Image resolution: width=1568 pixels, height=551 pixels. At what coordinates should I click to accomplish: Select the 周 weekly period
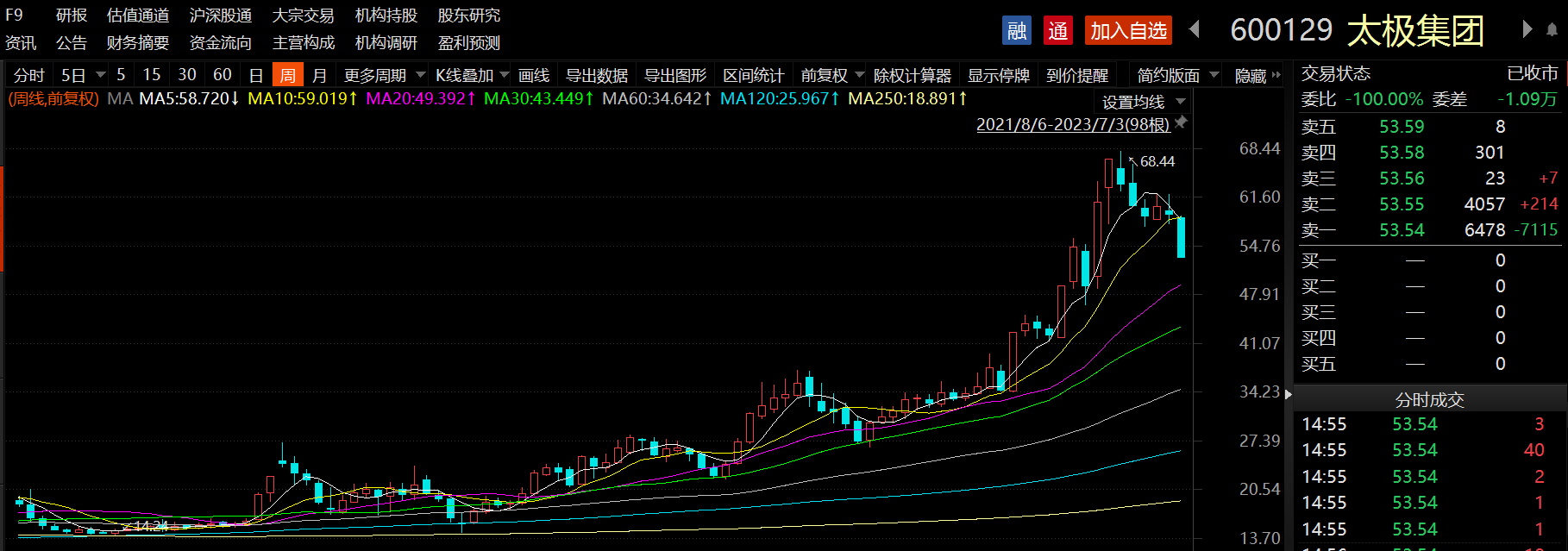(288, 76)
